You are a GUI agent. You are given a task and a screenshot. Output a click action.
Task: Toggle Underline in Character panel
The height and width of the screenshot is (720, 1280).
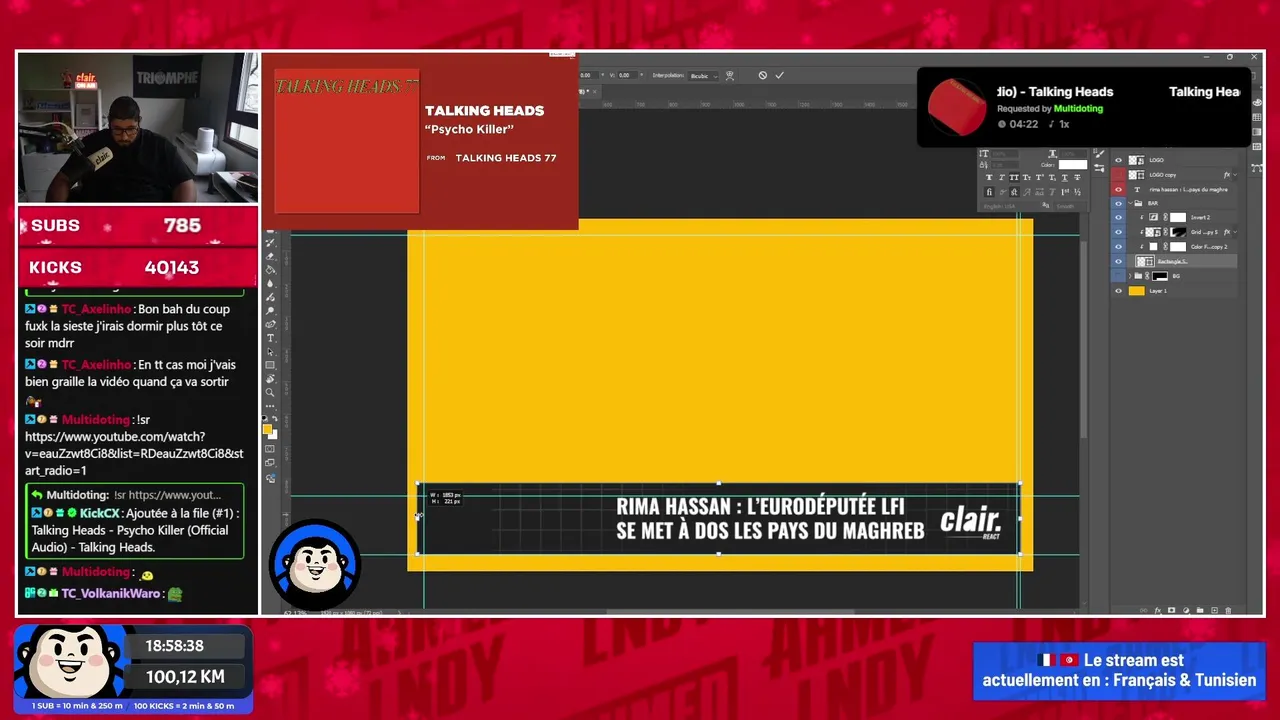click(x=1065, y=177)
